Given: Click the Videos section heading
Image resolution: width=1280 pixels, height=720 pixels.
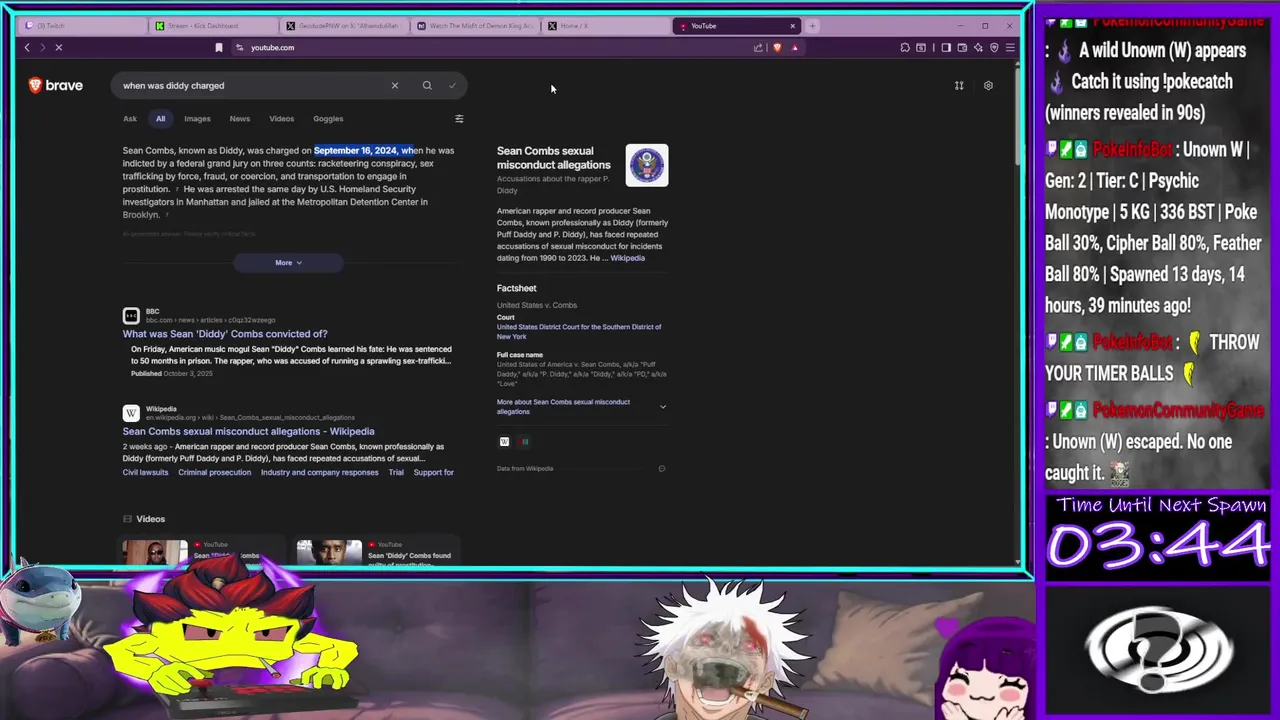Looking at the screenshot, I should tap(150, 519).
